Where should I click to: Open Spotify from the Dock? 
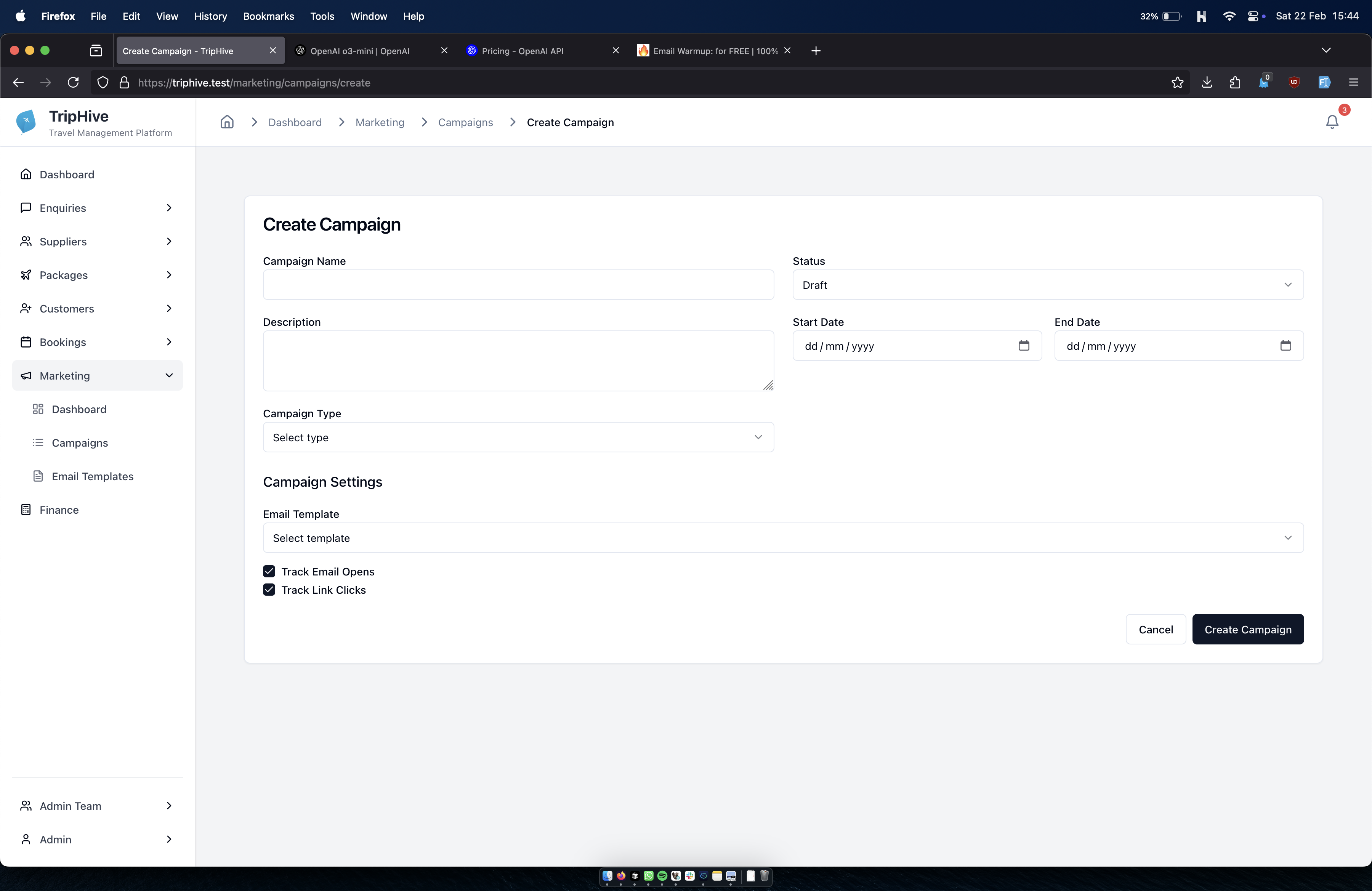click(x=662, y=876)
